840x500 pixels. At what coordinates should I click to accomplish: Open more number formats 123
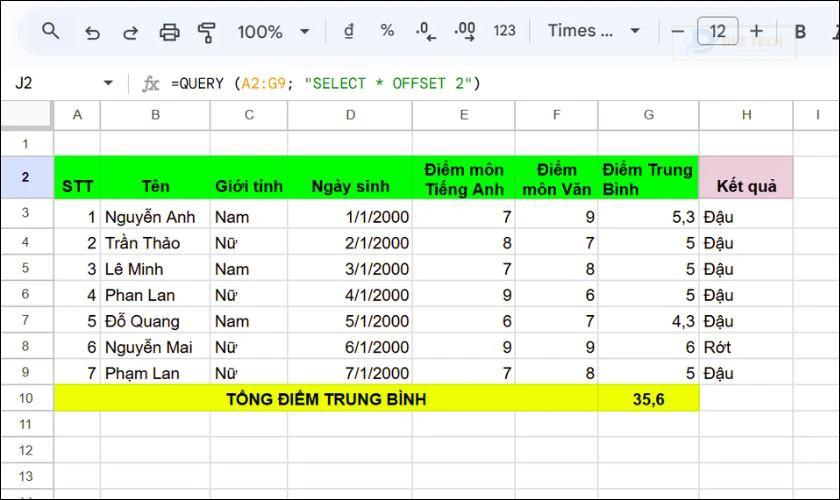[x=504, y=31]
